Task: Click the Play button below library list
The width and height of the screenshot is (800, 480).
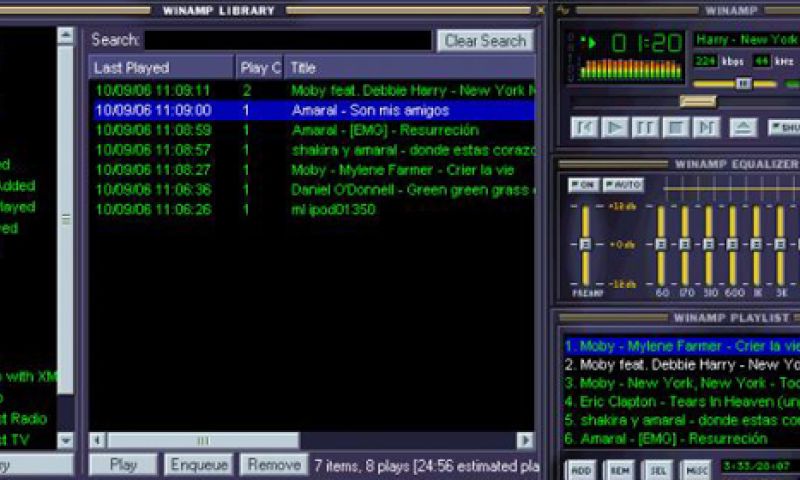Action: click(x=123, y=465)
